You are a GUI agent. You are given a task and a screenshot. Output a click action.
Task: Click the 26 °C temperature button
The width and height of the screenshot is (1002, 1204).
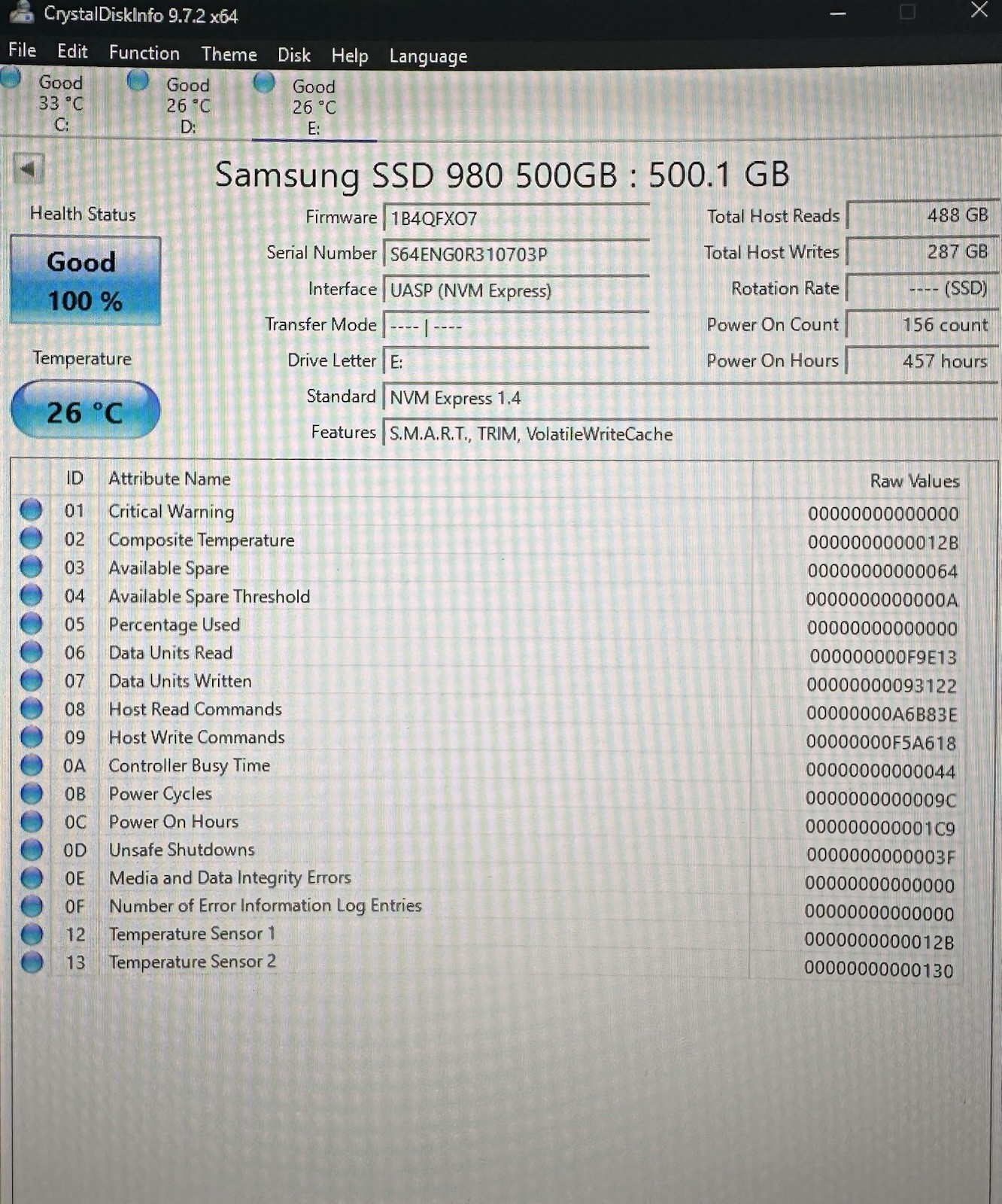click(85, 410)
